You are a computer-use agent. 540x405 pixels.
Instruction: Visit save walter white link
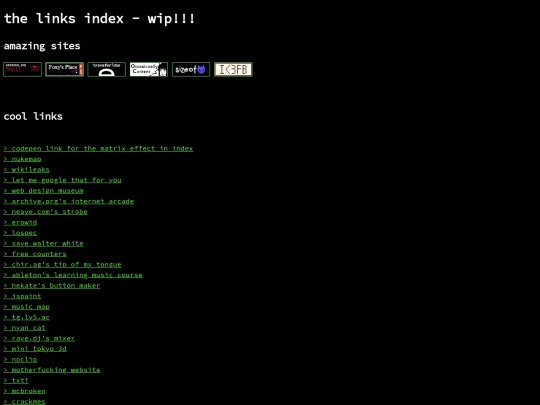coord(43,243)
